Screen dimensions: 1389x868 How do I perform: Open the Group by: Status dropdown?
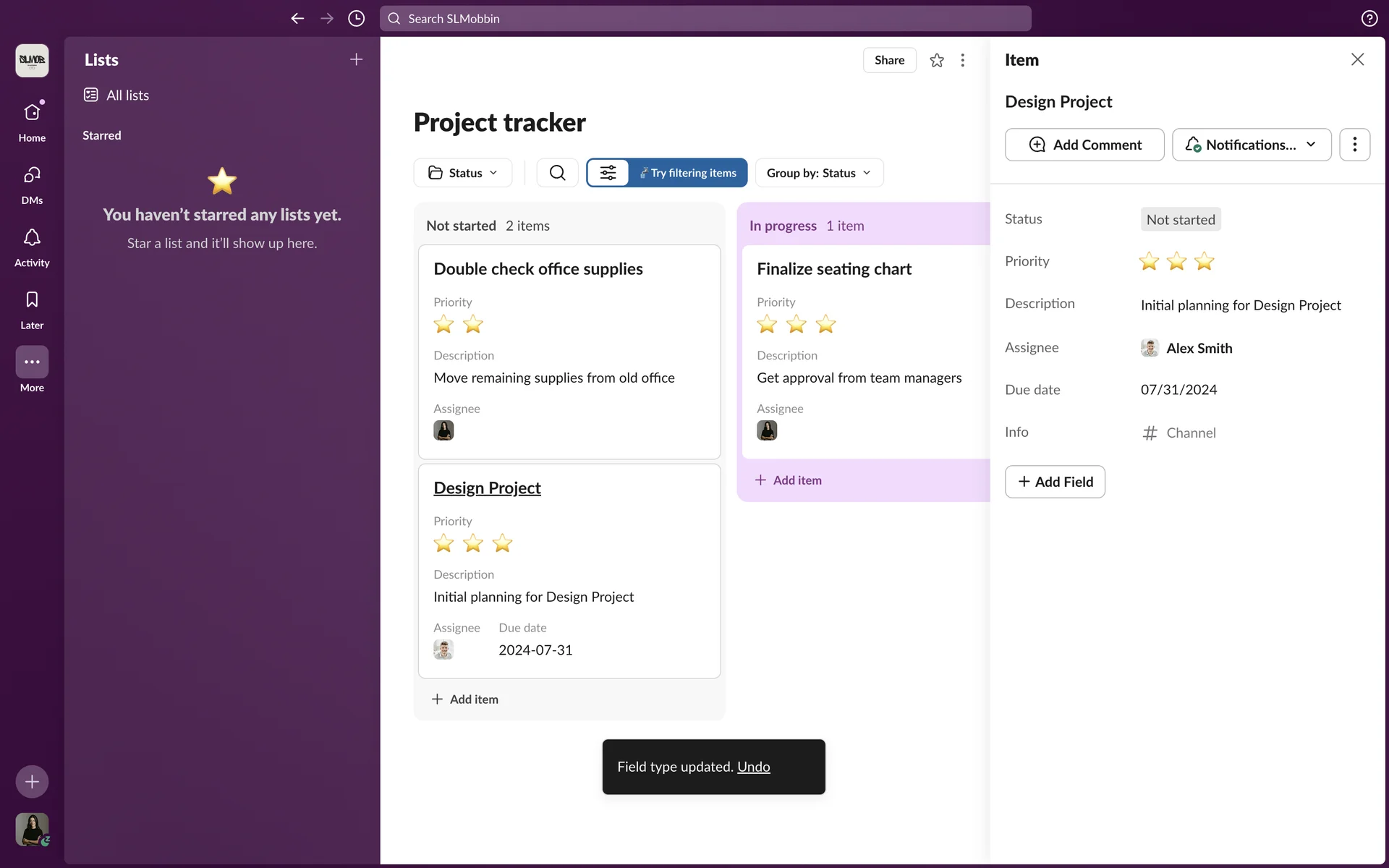coord(819,173)
